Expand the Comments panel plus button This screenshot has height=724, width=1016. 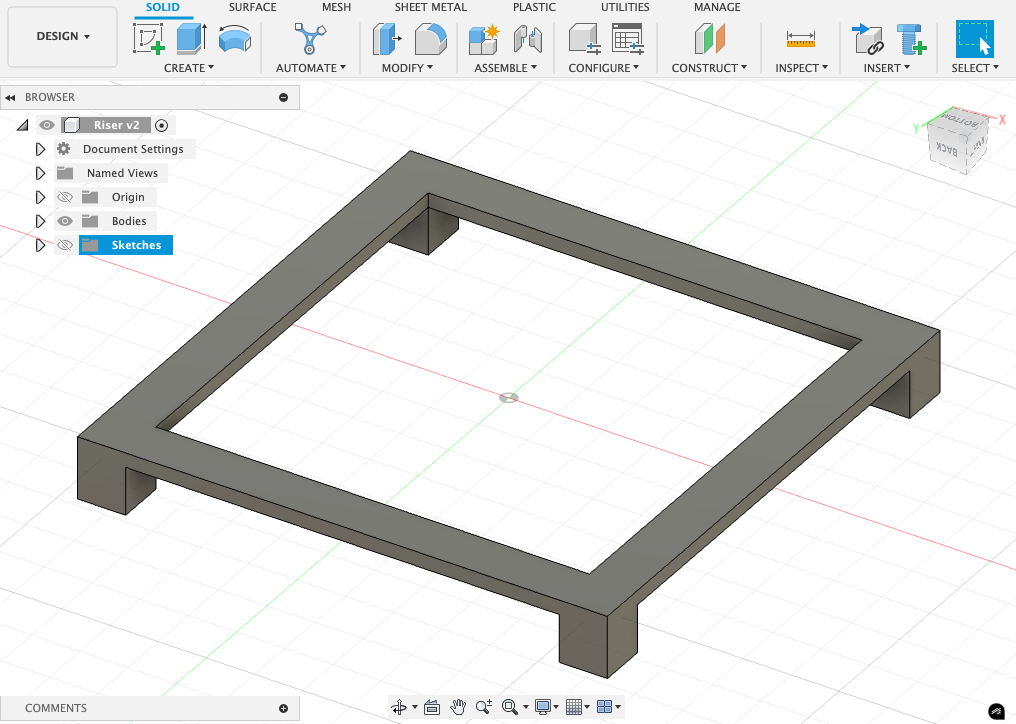[283, 708]
